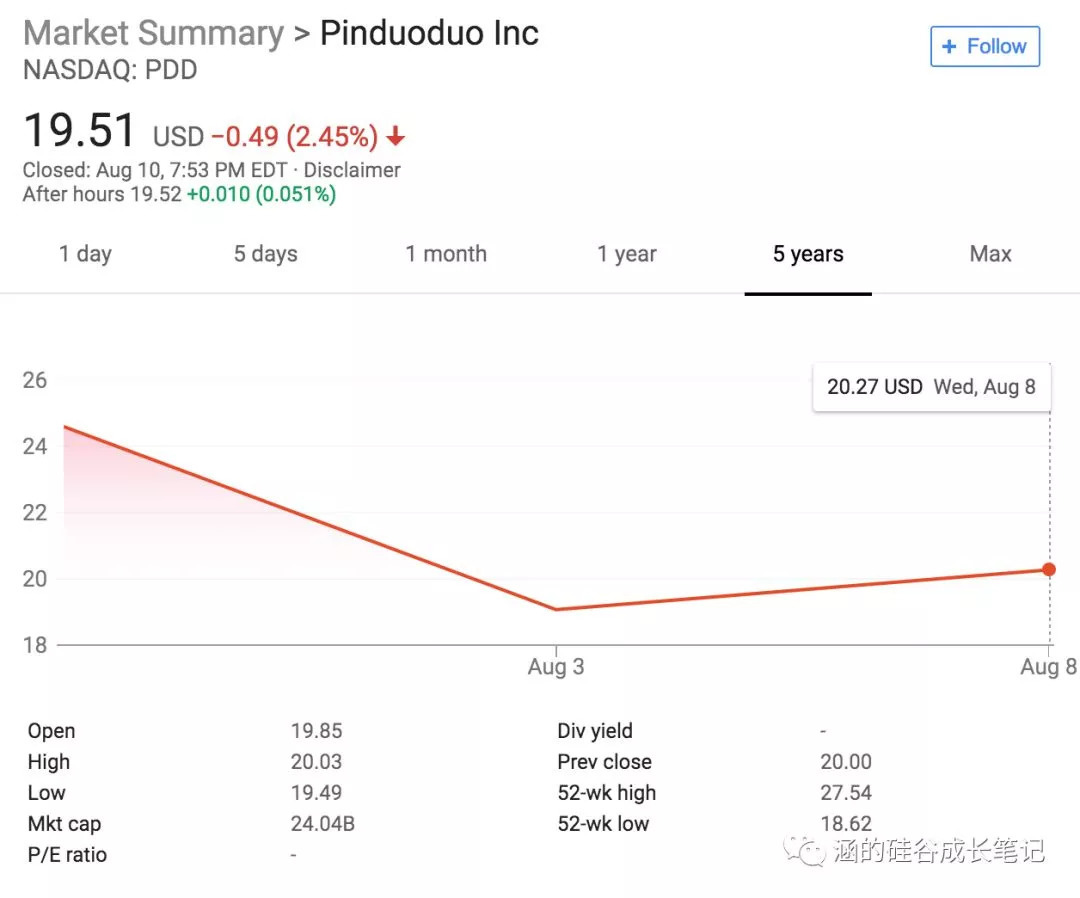Switch to the 1 day tab
Image resolution: width=1080 pixels, height=898 pixels.
click(x=85, y=254)
